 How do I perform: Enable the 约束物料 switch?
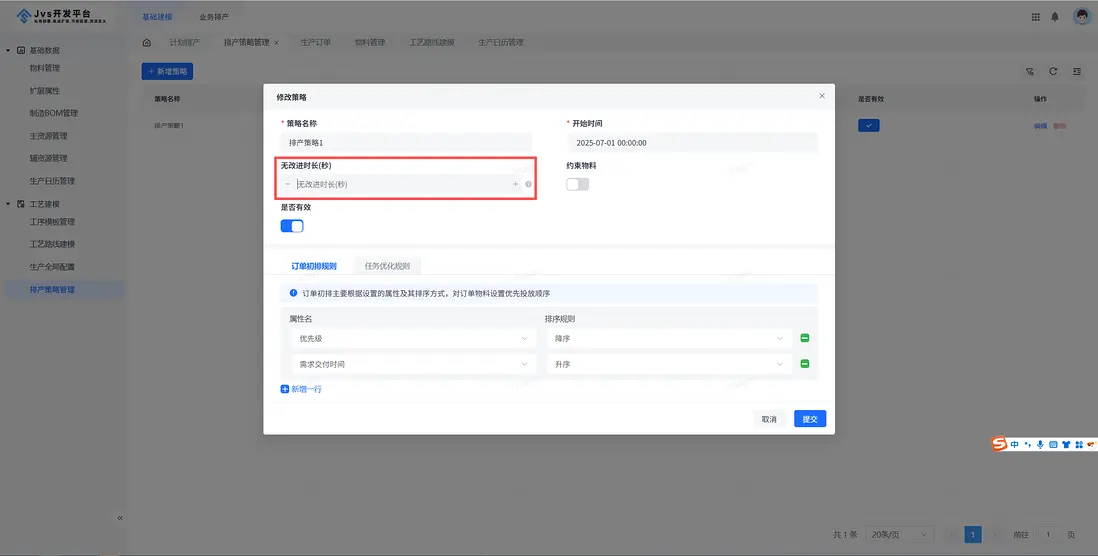(578, 184)
